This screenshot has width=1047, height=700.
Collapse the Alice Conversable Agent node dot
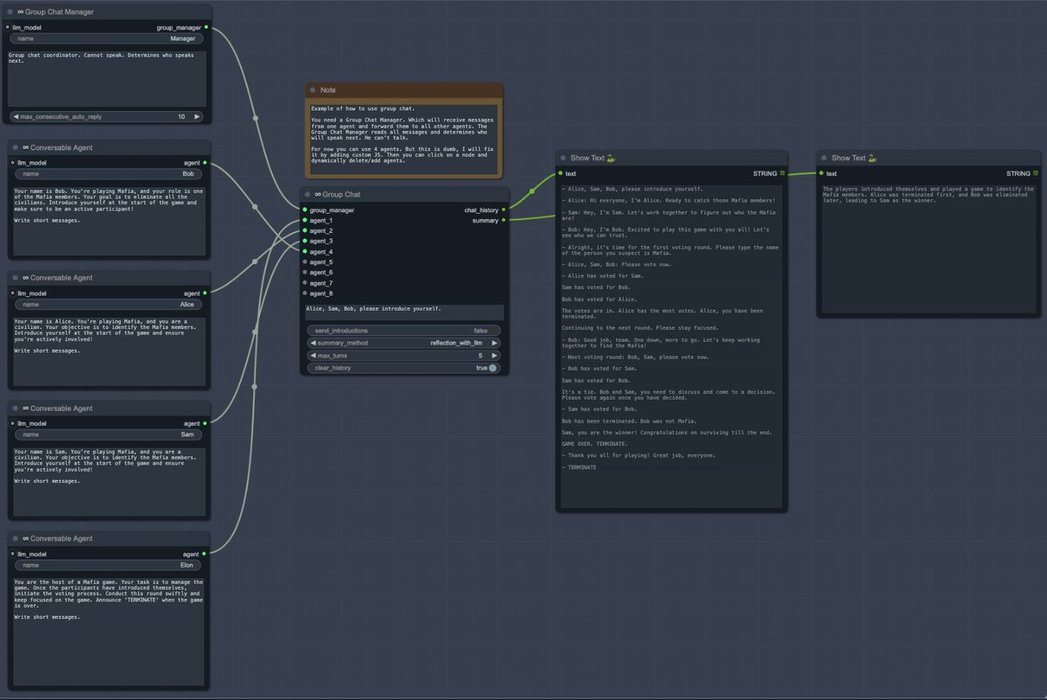(x=15, y=278)
